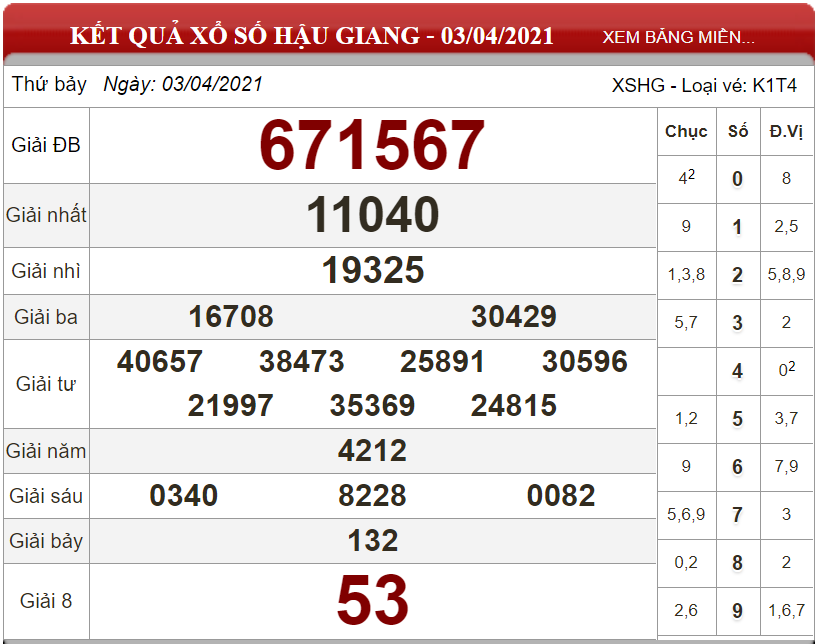Click the Chục cell showing '2,6'

click(686, 610)
